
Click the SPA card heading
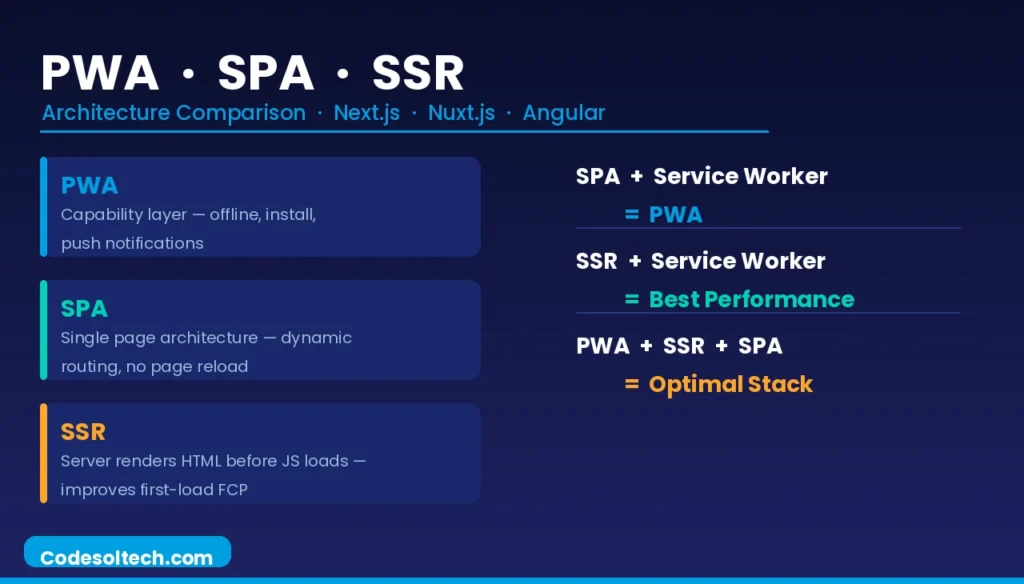tap(85, 309)
